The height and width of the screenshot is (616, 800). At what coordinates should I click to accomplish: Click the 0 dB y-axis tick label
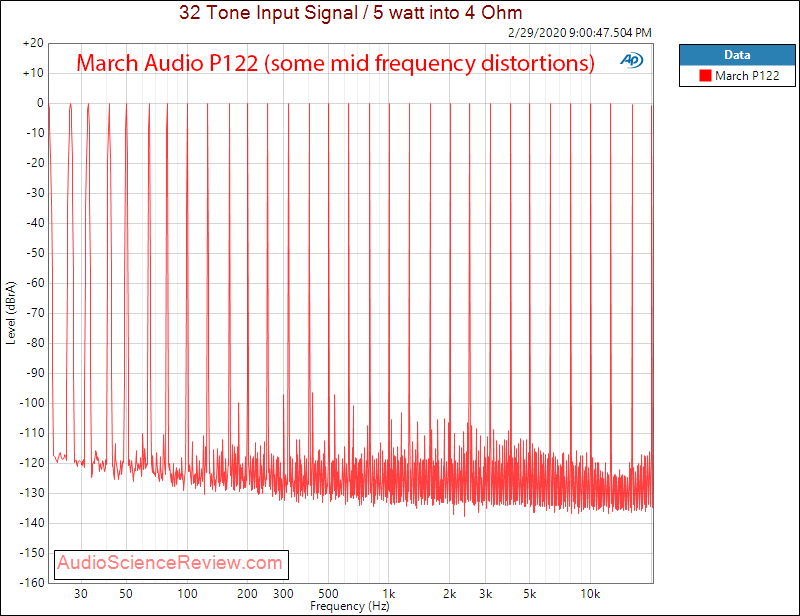click(x=40, y=103)
